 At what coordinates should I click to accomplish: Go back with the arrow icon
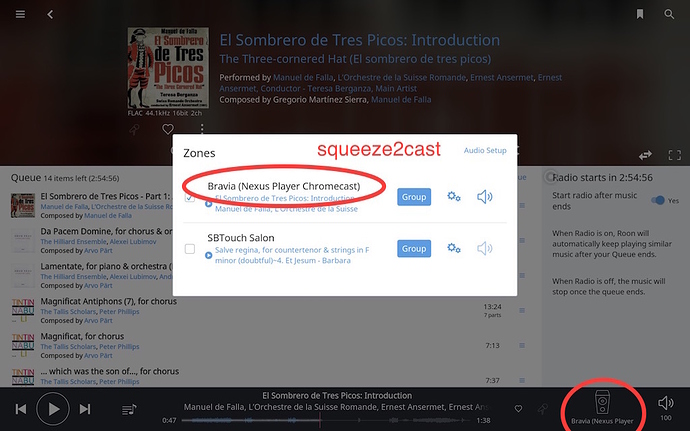click(x=50, y=15)
